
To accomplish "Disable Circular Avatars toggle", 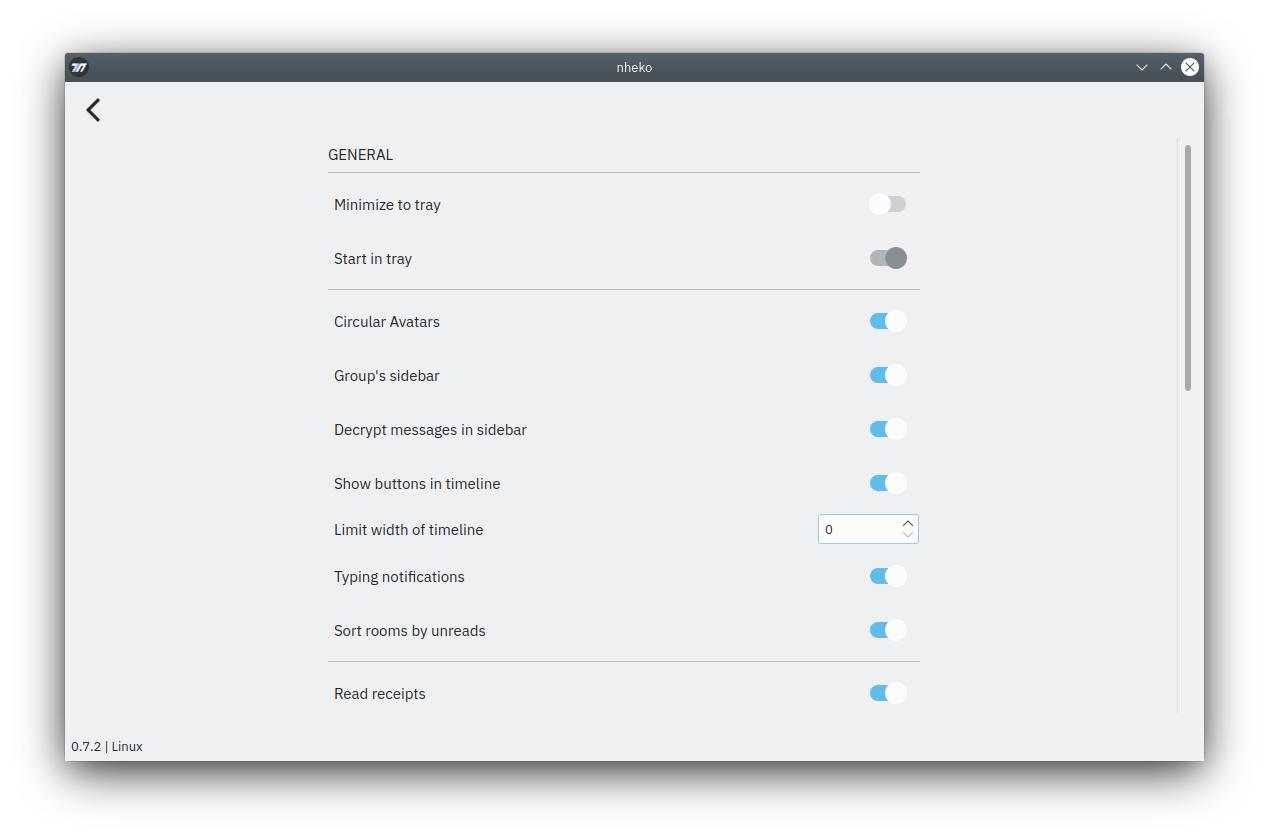I will coord(887,321).
